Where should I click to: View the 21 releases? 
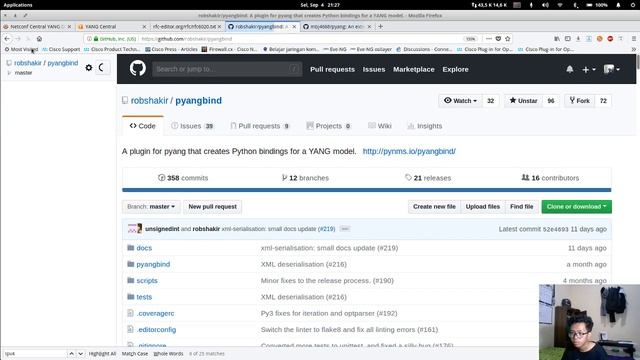[428, 178]
